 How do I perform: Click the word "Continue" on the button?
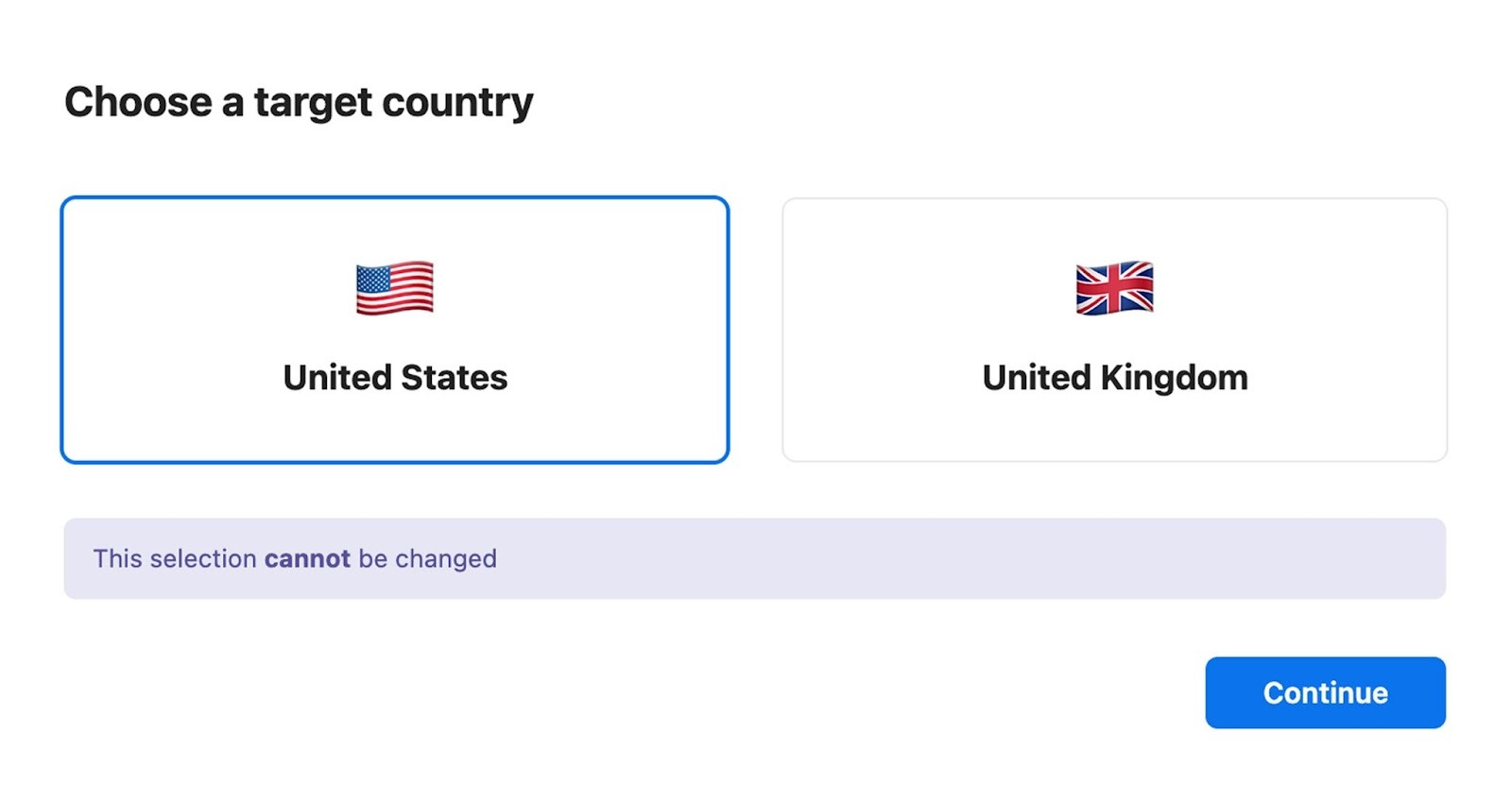pyautogui.click(x=1325, y=692)
